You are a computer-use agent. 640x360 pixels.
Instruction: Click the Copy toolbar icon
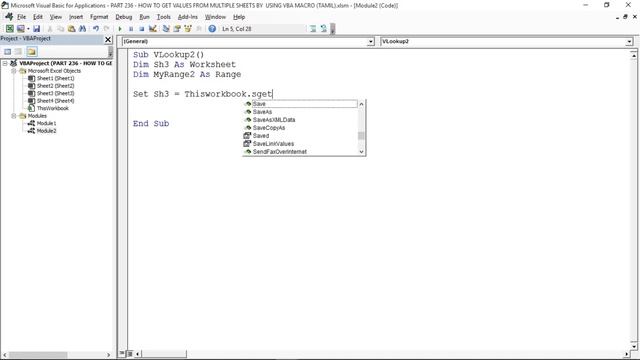(x=60, y=29)
